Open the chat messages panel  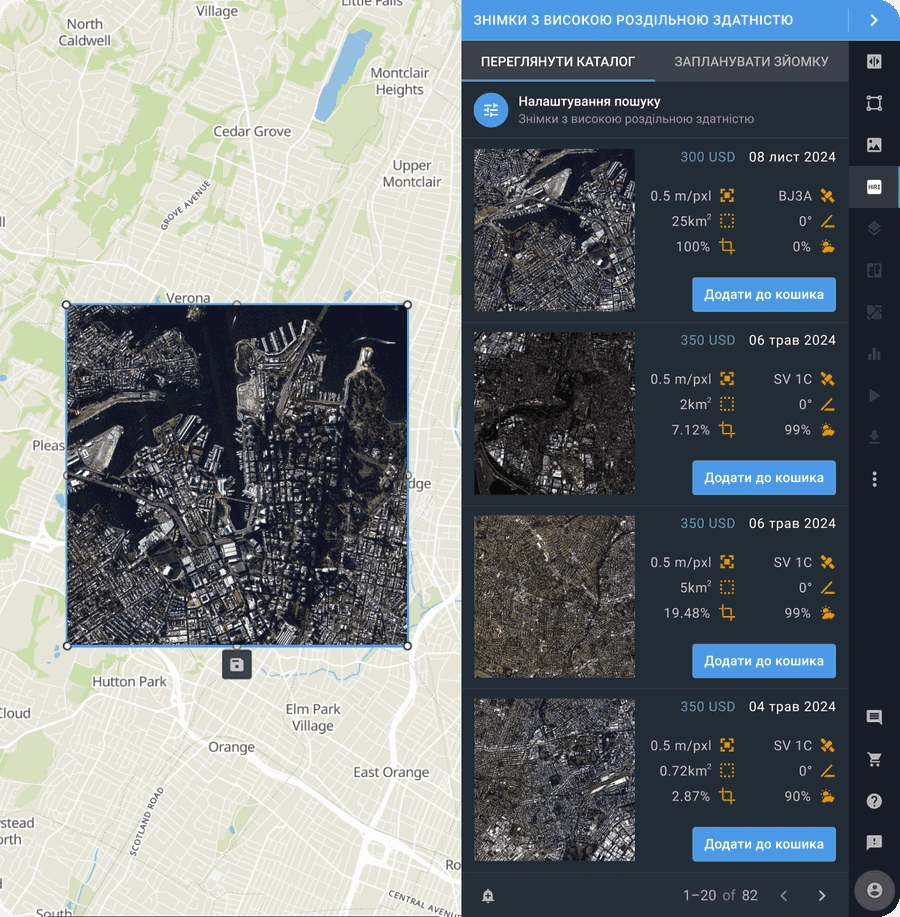coord(875,718)
